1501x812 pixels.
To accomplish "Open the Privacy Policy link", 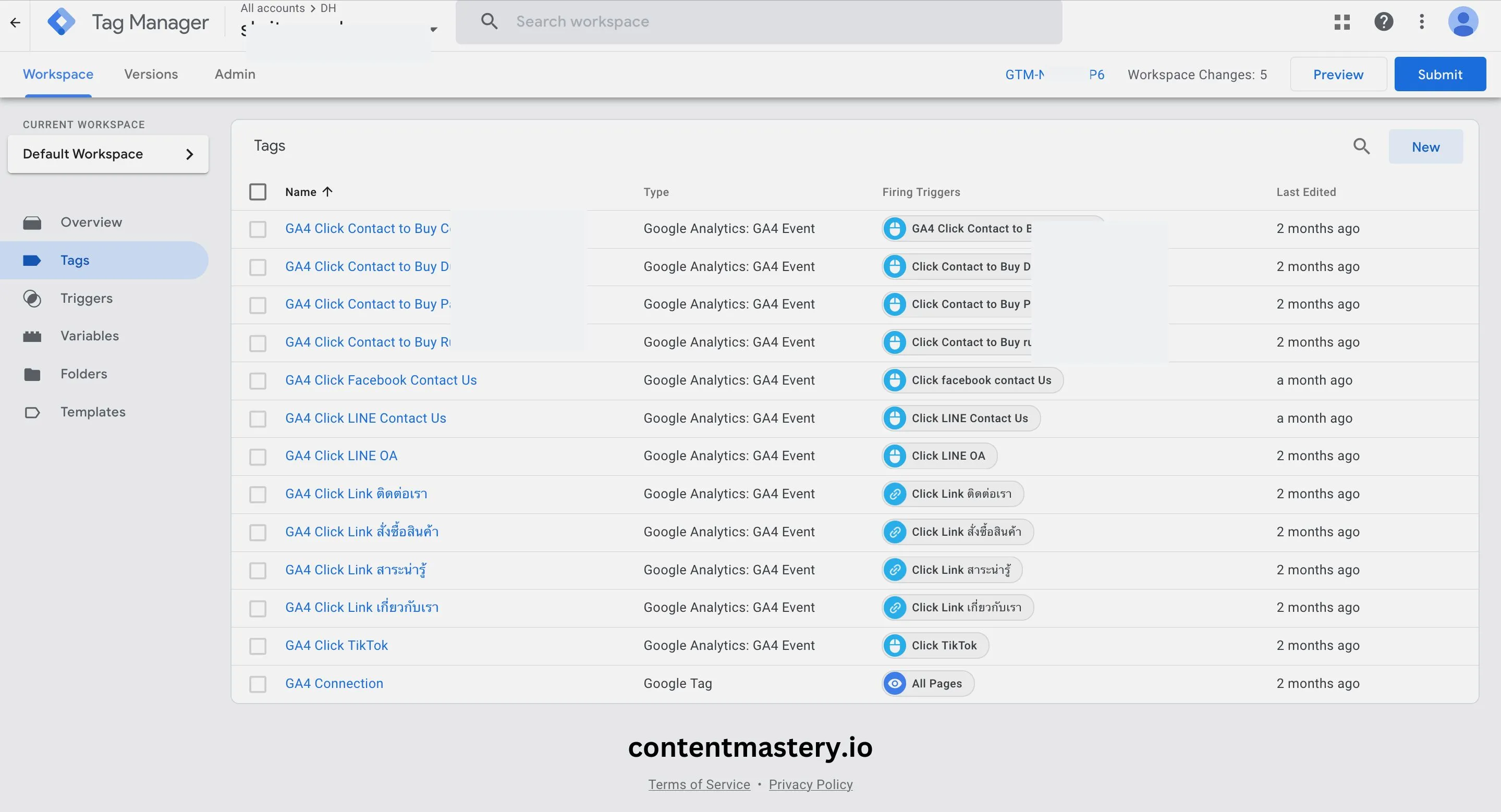I will pos(811,784).
